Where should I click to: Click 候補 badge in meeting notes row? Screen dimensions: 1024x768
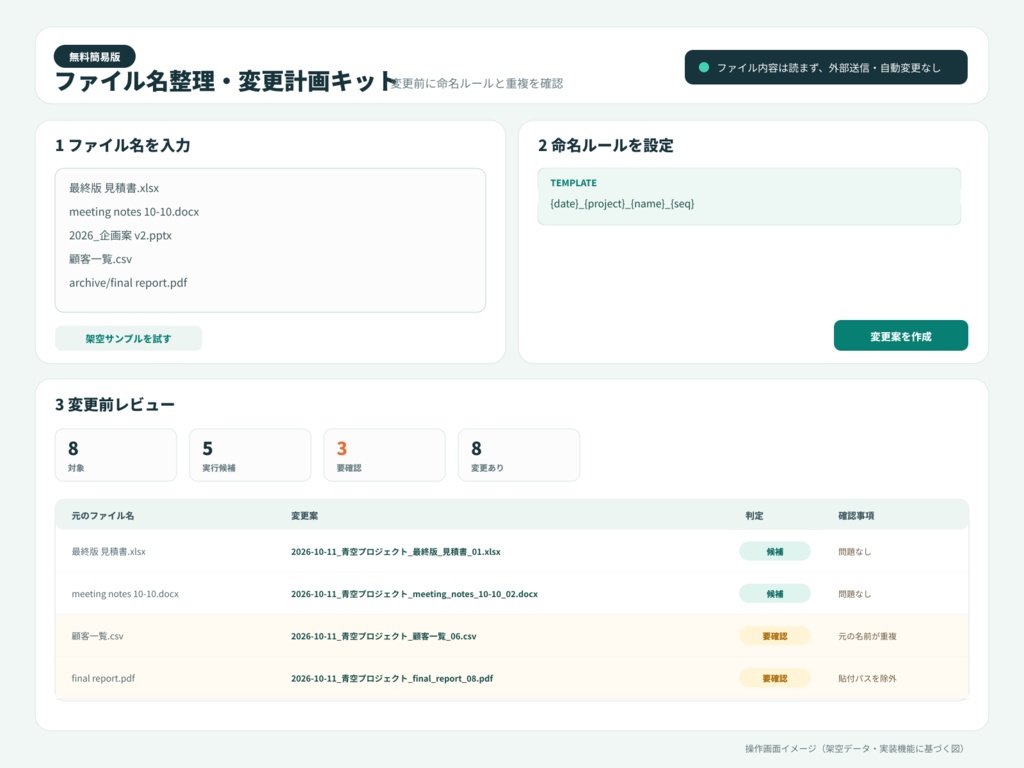[x=775, y=594]
